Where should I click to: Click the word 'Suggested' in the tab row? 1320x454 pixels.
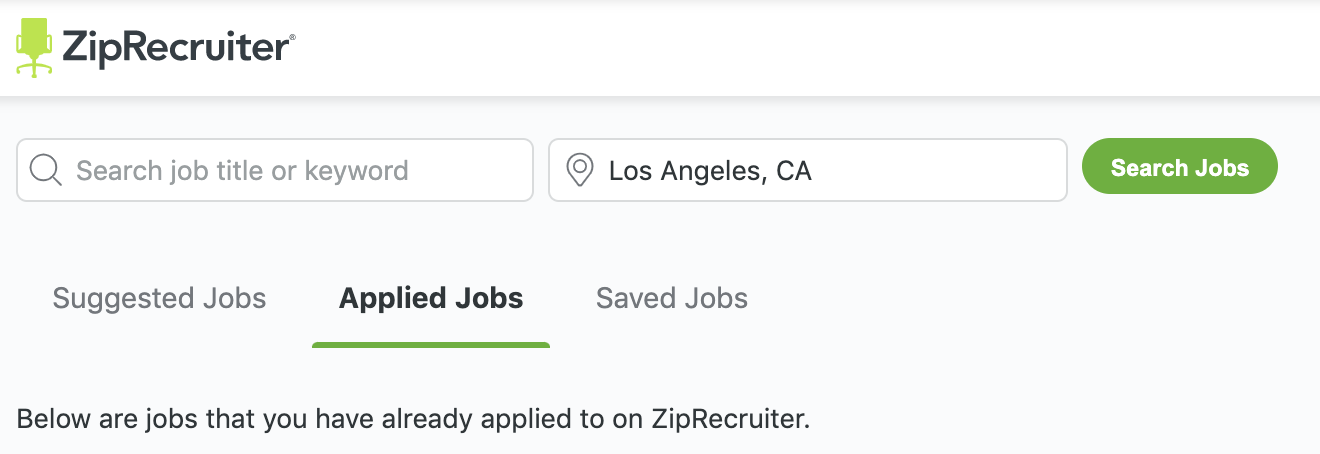(x=122, y=298)
